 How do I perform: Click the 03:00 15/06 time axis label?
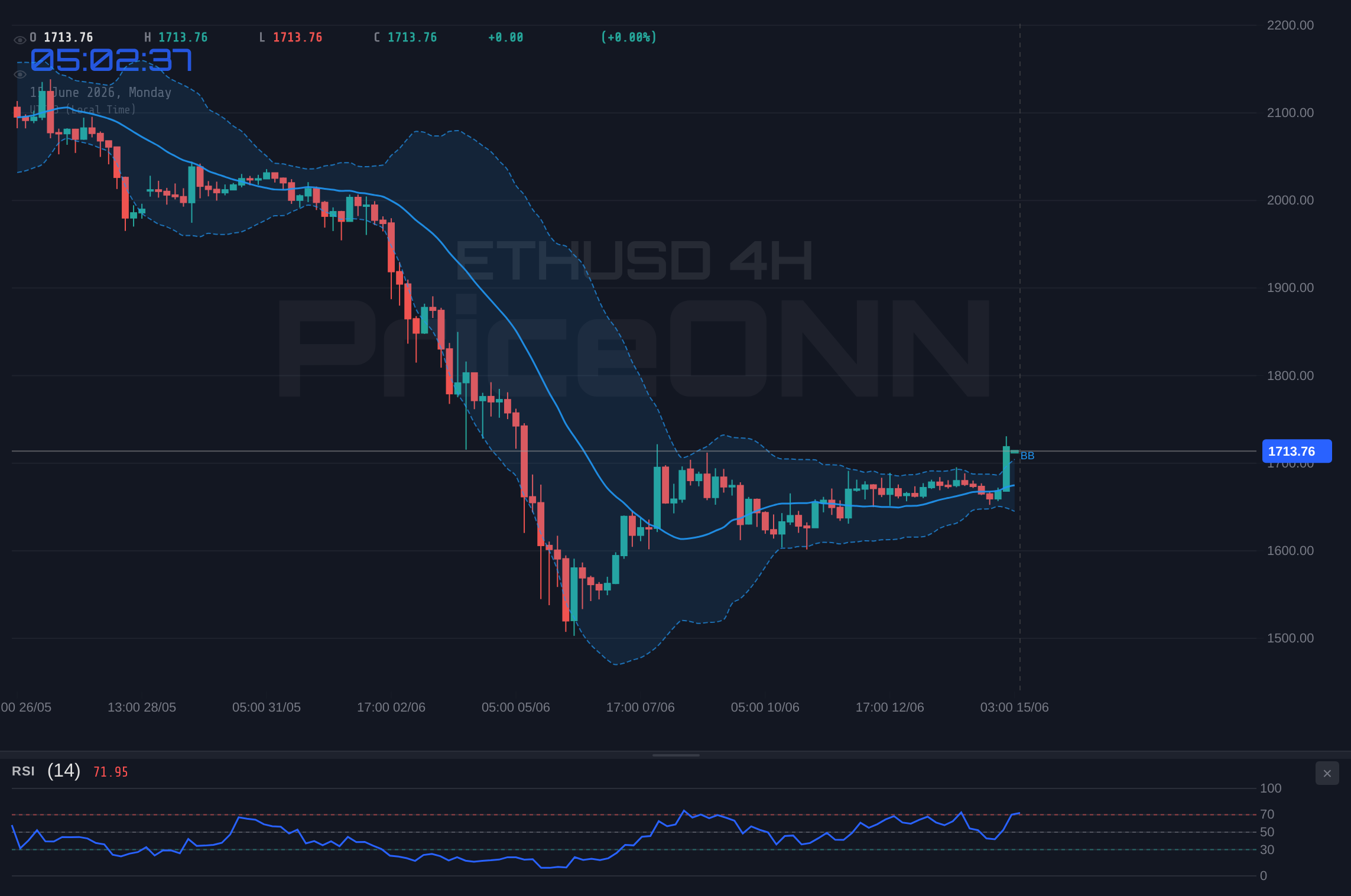point(1015,707)
